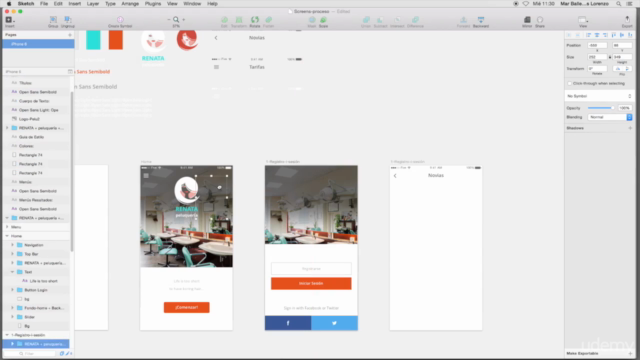Add a shadow with Shadows plus
Image resolution: width=640 pixels, height=360 pixels.
630,128
